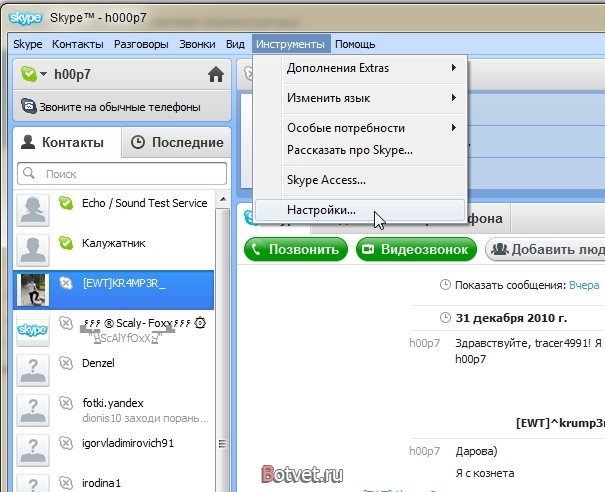The image size is (605, 492).
Task: Click contact list scroll up arrow
Action: pos(223,200)
